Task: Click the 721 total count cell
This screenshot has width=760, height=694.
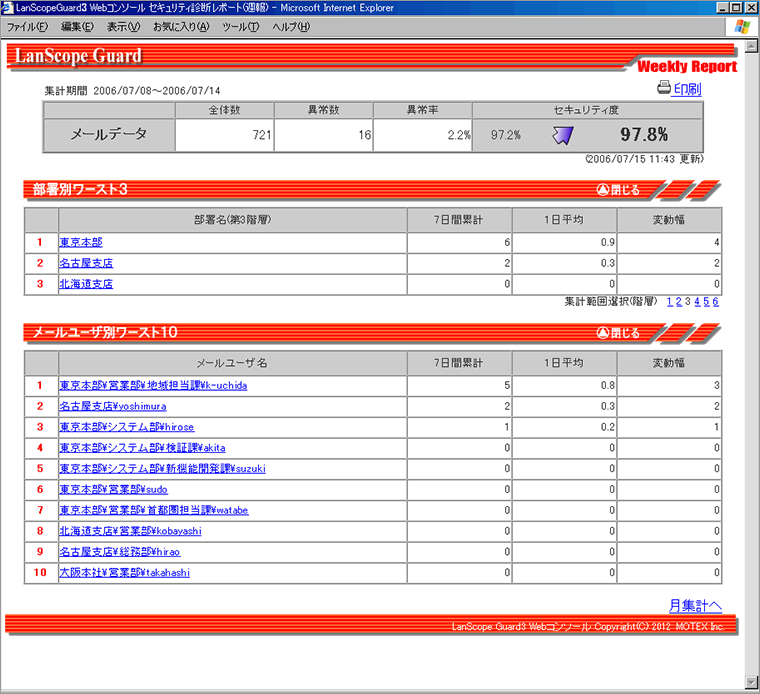Action: (x=225, y=135)
